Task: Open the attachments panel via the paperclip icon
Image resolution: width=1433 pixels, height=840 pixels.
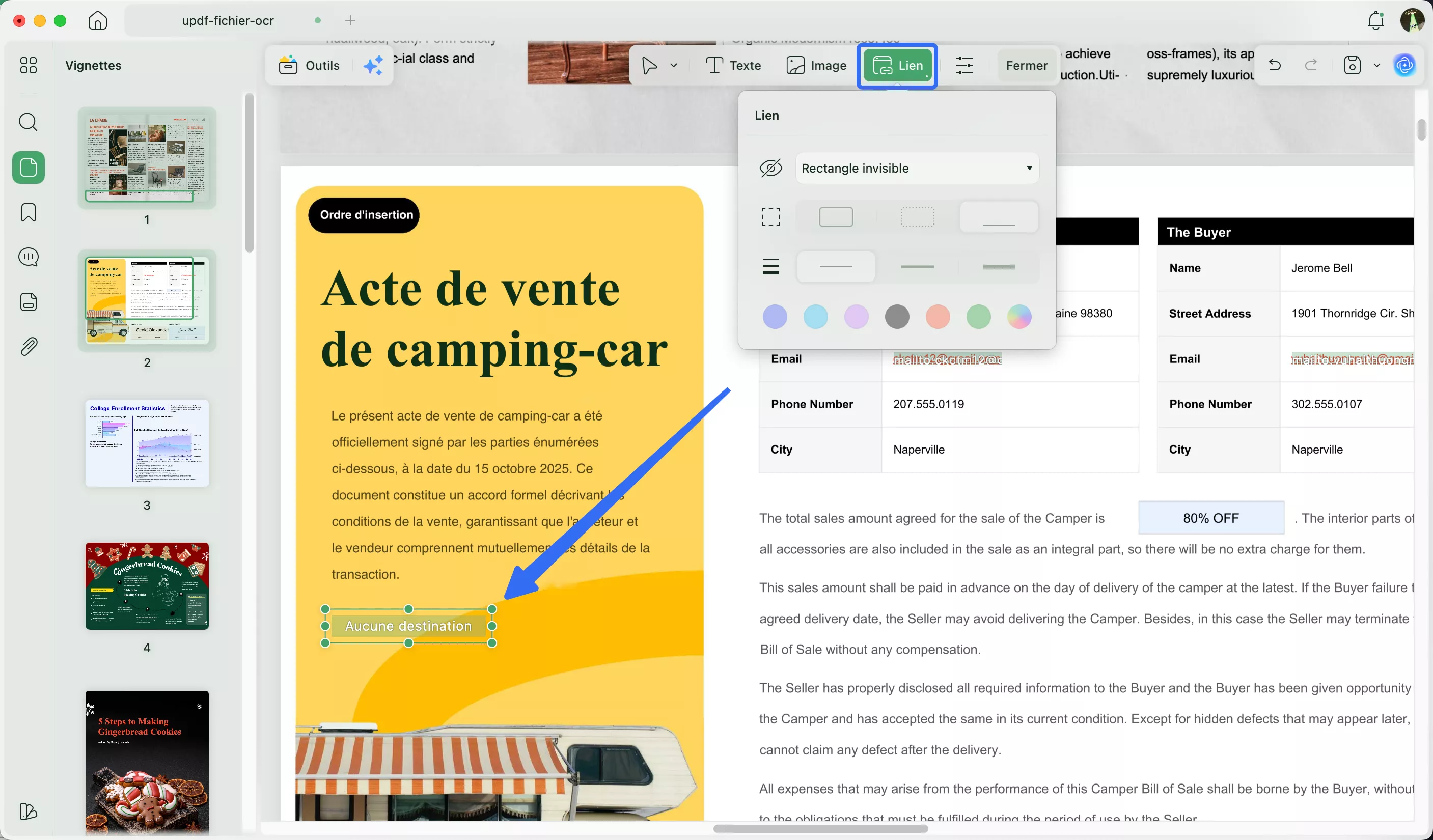Action: click(27, 346)
